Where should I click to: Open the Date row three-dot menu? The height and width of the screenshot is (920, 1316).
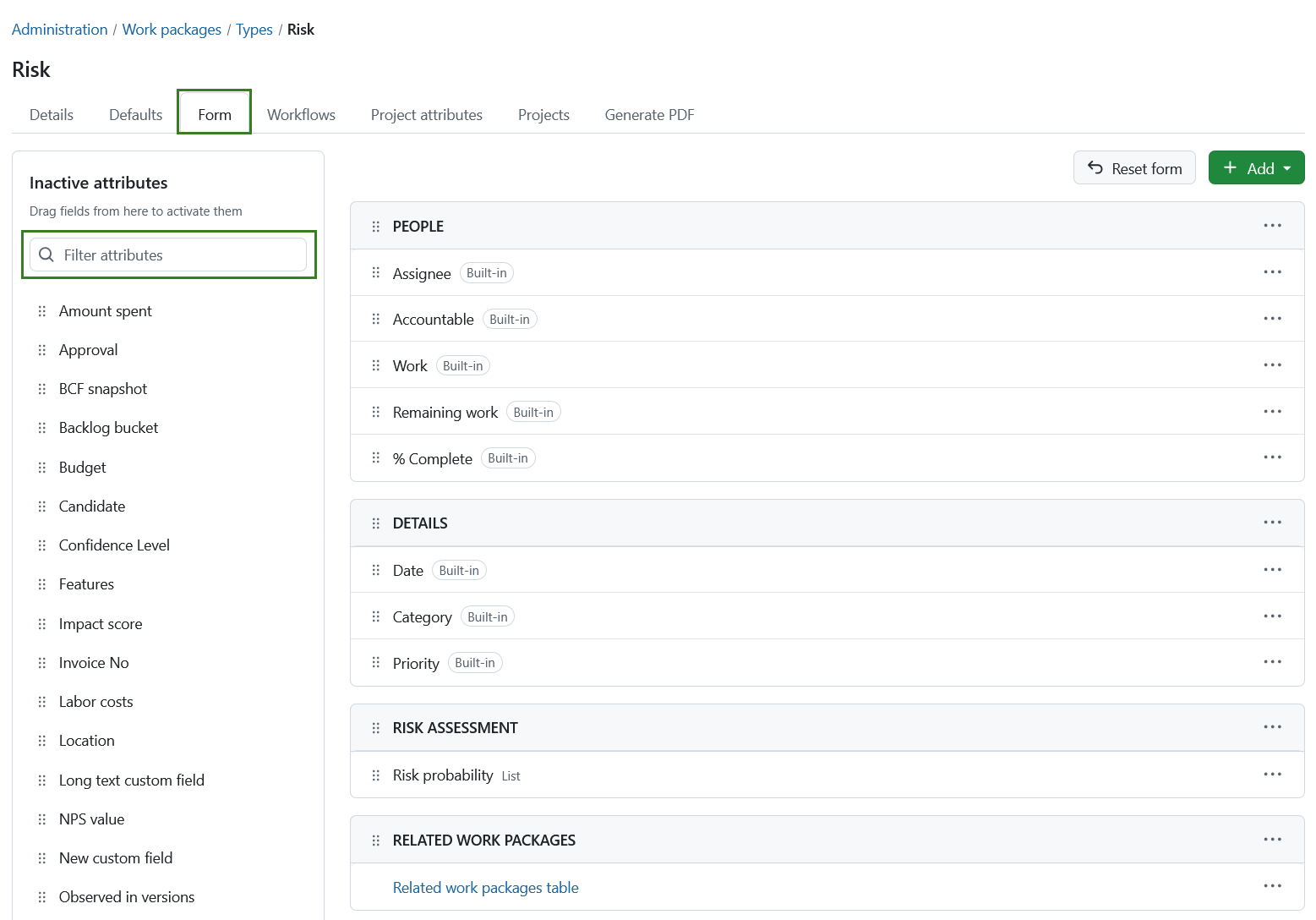(1272, 570)
